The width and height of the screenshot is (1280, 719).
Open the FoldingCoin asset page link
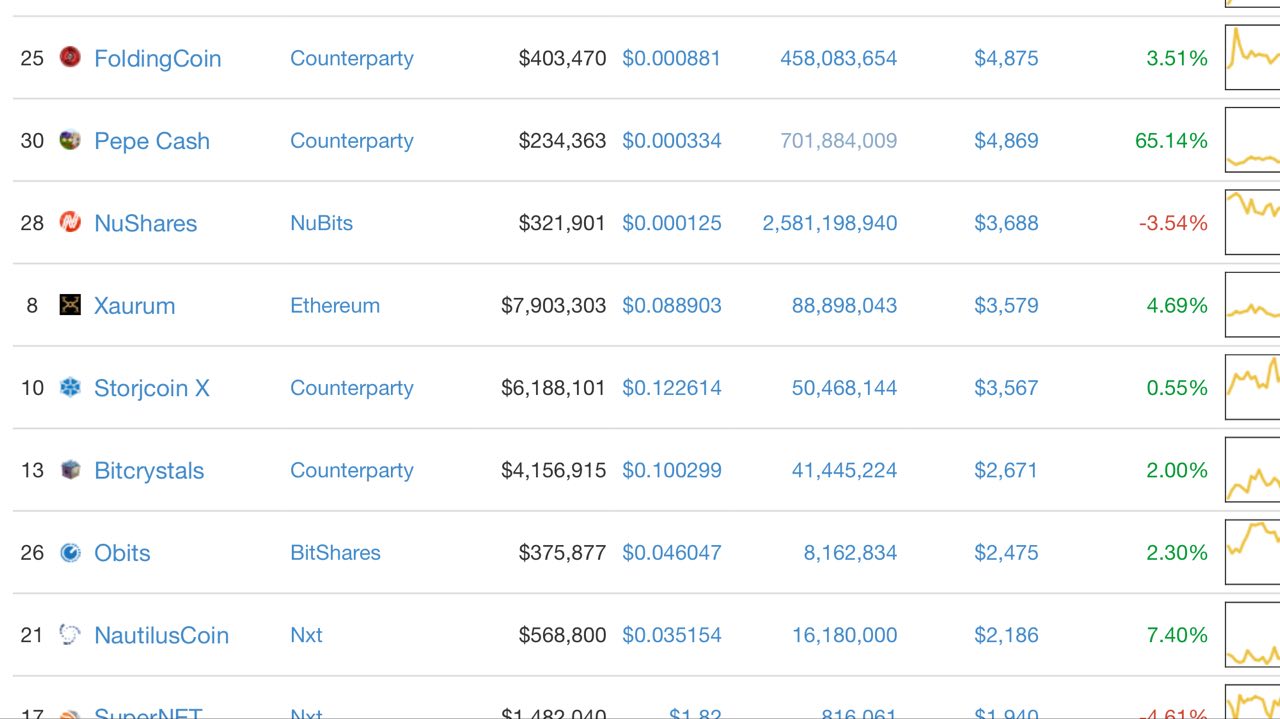158,58
